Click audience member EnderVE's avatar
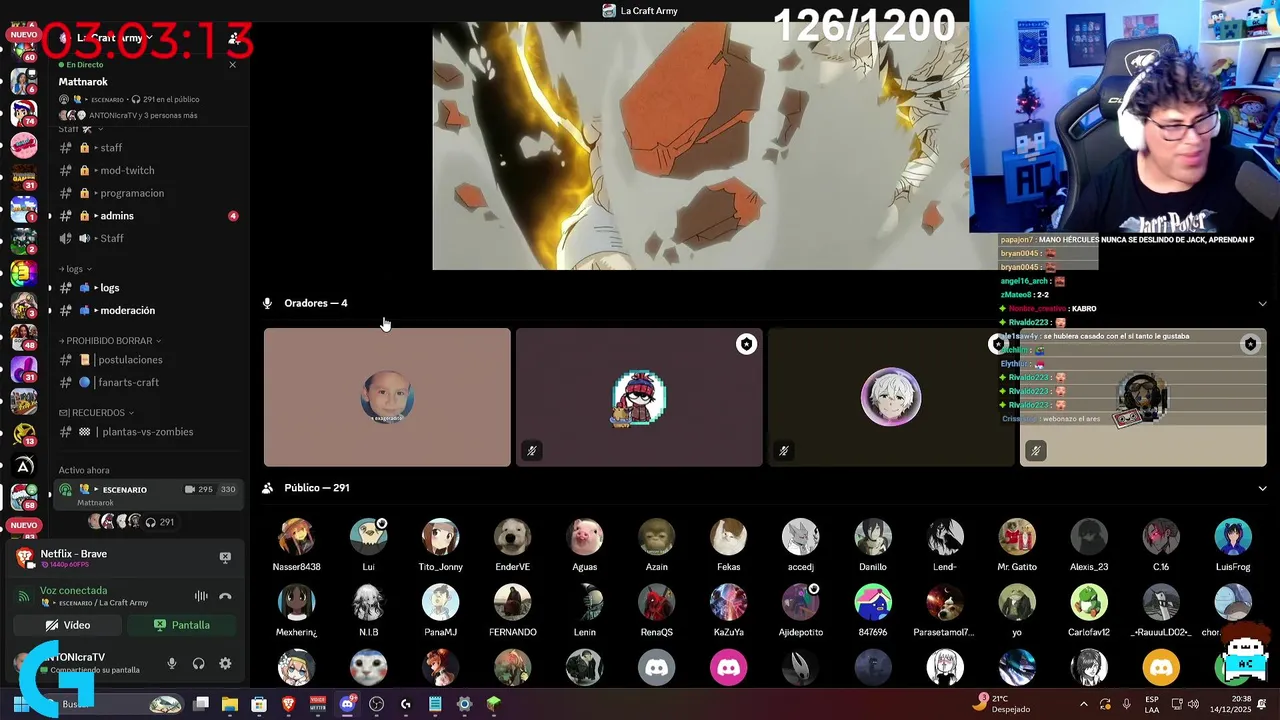This screenshot has height=720, width=1280. [512, 537]
